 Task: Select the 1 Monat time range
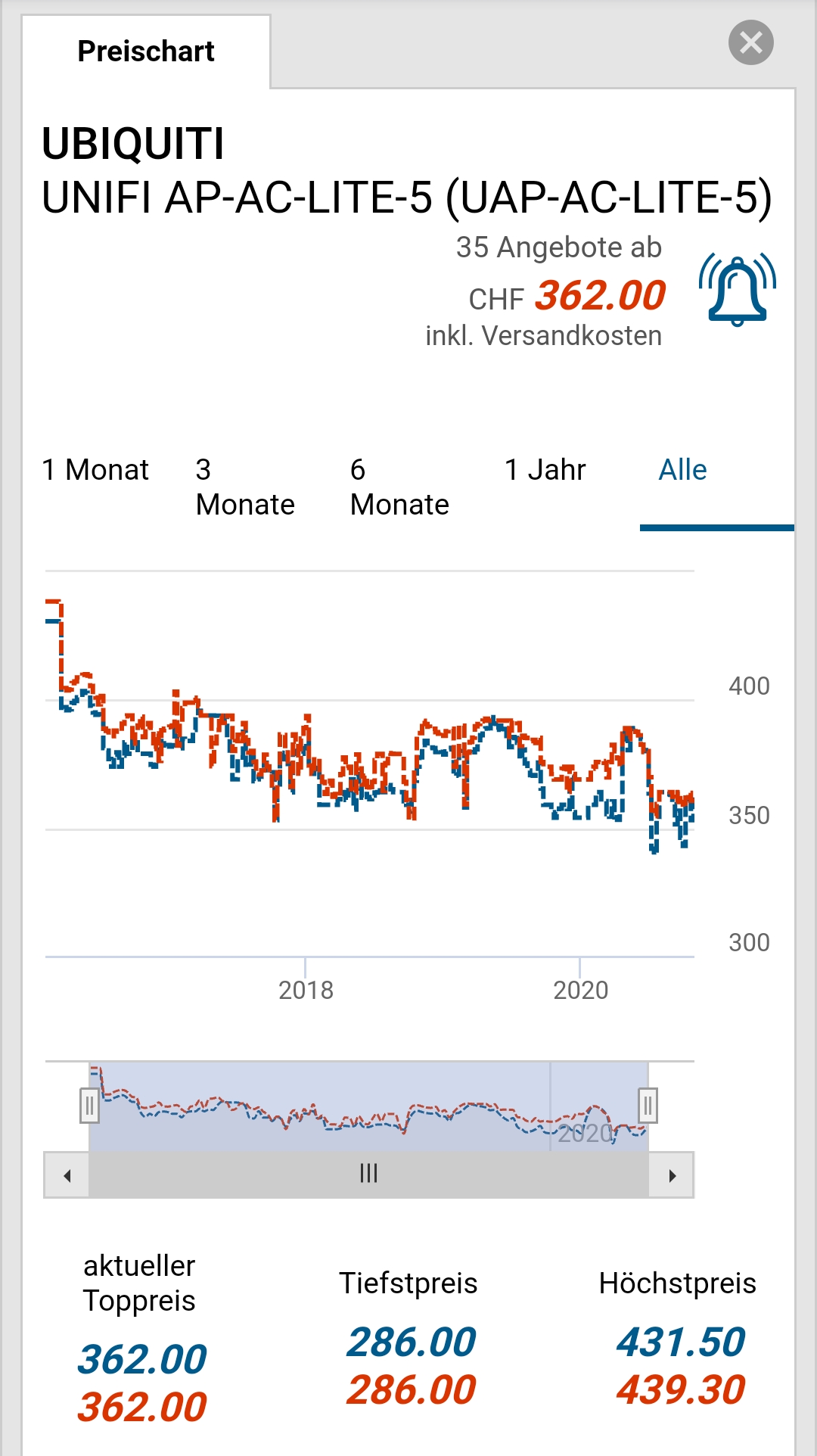95,470
